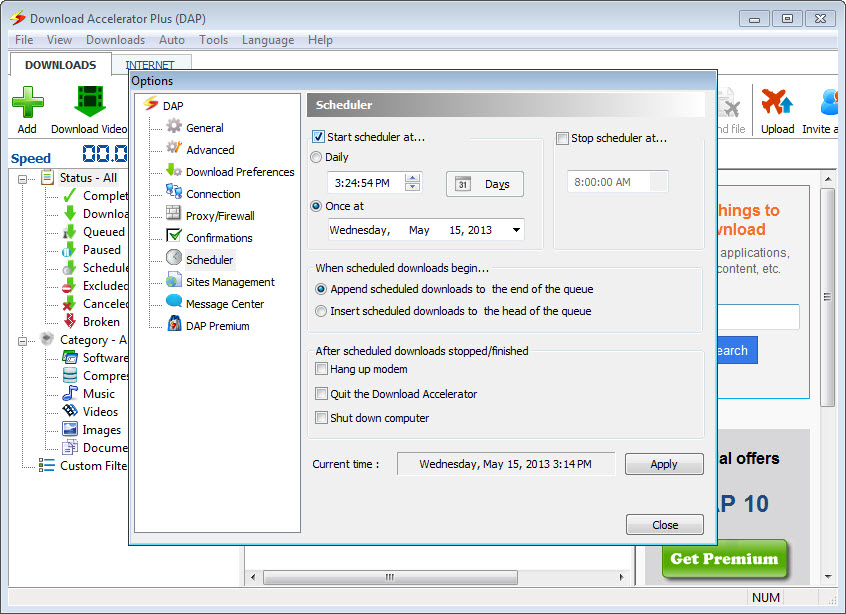Select the Advanced settings icon

point(174,148)
